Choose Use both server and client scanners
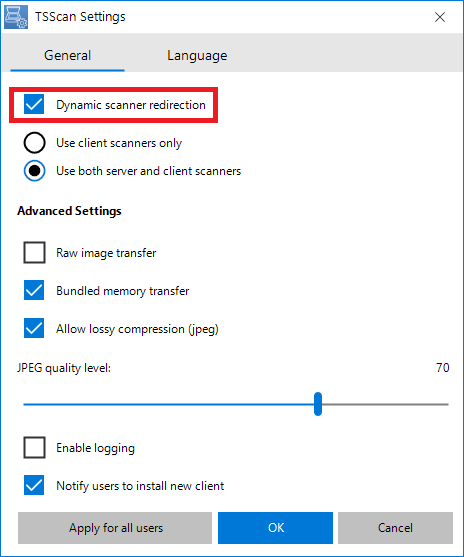 pyautogui.click(x=34, y=171)
